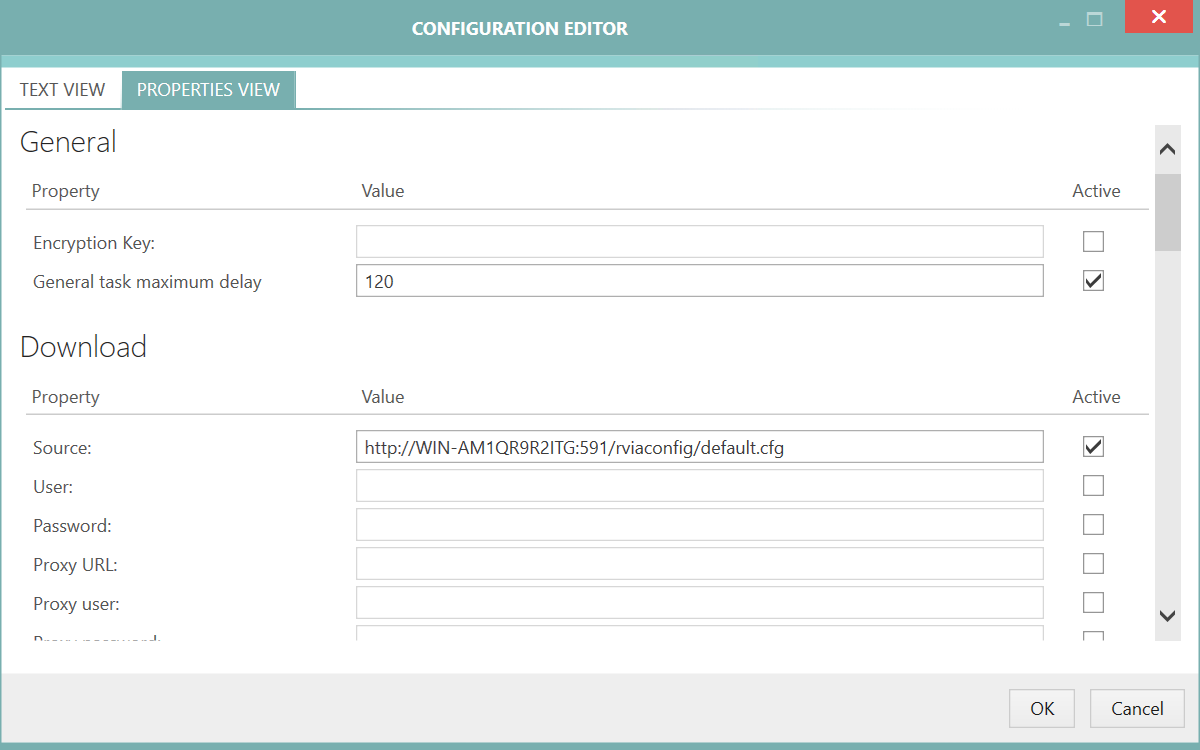Activate the User property checkbox
This screenshot has height=750, width=1200.
click(1093, 485)
